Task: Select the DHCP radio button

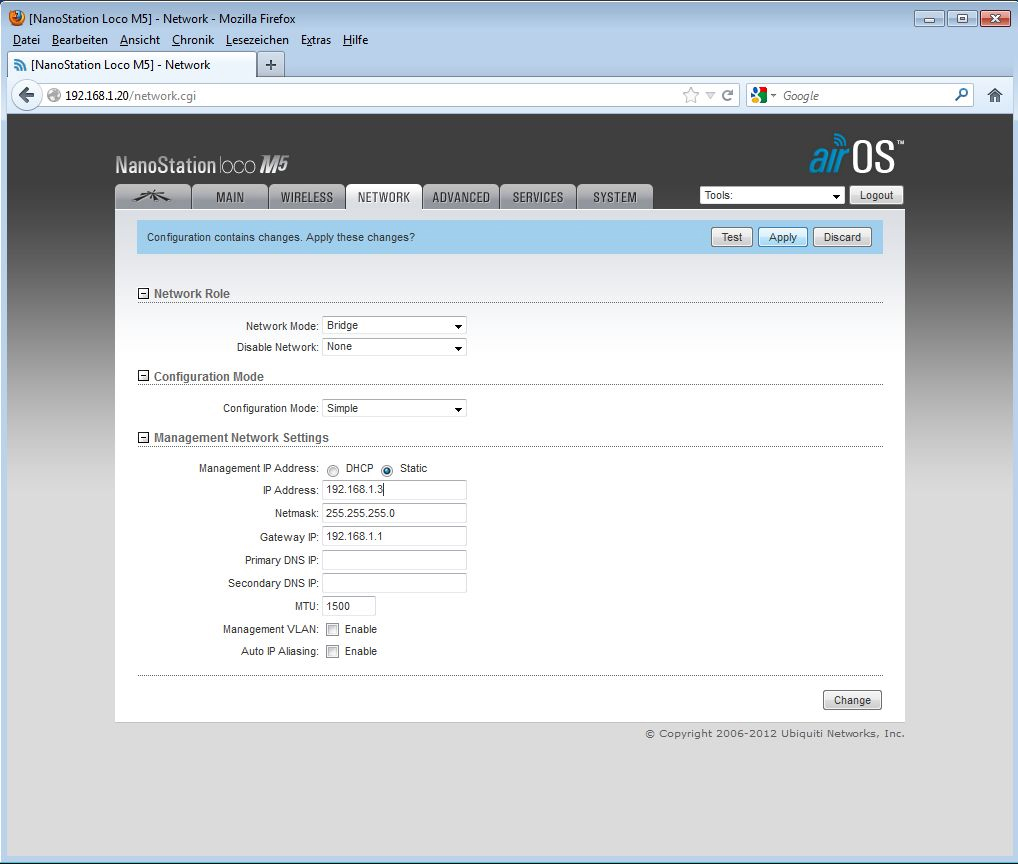Action: point(333,470)
